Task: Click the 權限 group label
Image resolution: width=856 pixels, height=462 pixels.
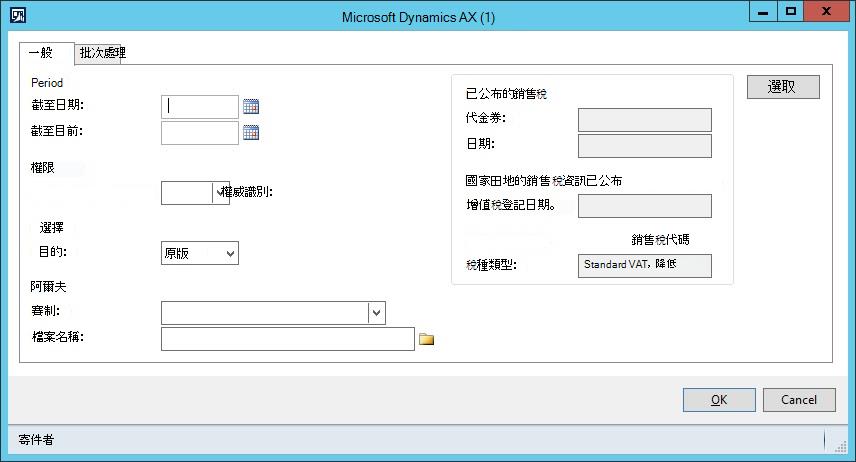Action: coord(43,168)
